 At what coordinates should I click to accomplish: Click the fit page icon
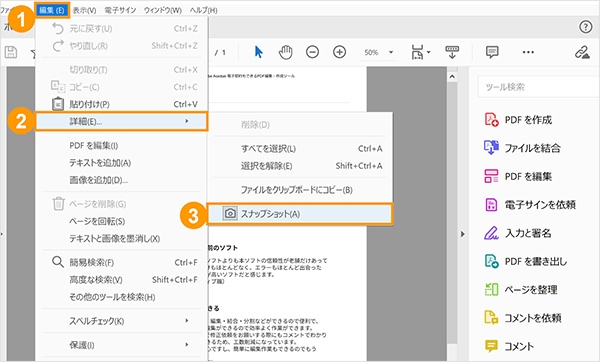tap(417, 52)
